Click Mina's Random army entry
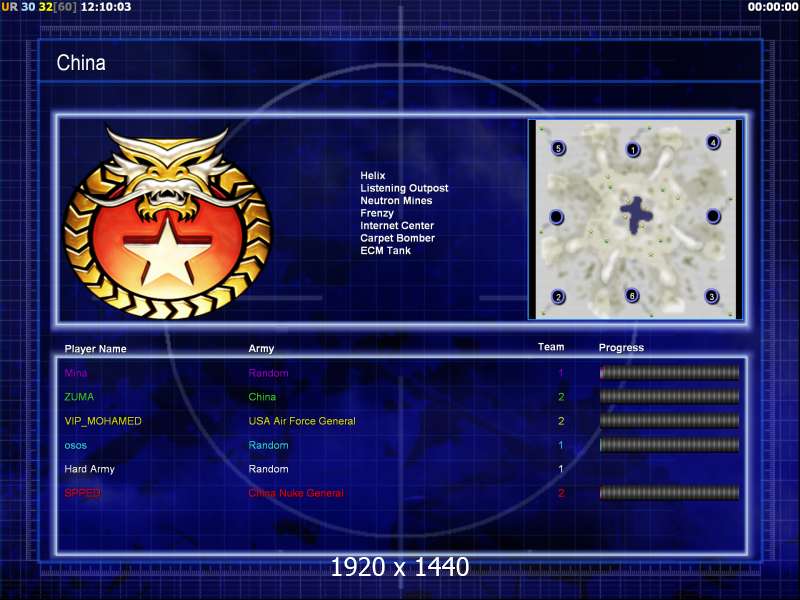The width and height of the screenshot is (800, 600). pyautogui.click(x=268, y=373)
